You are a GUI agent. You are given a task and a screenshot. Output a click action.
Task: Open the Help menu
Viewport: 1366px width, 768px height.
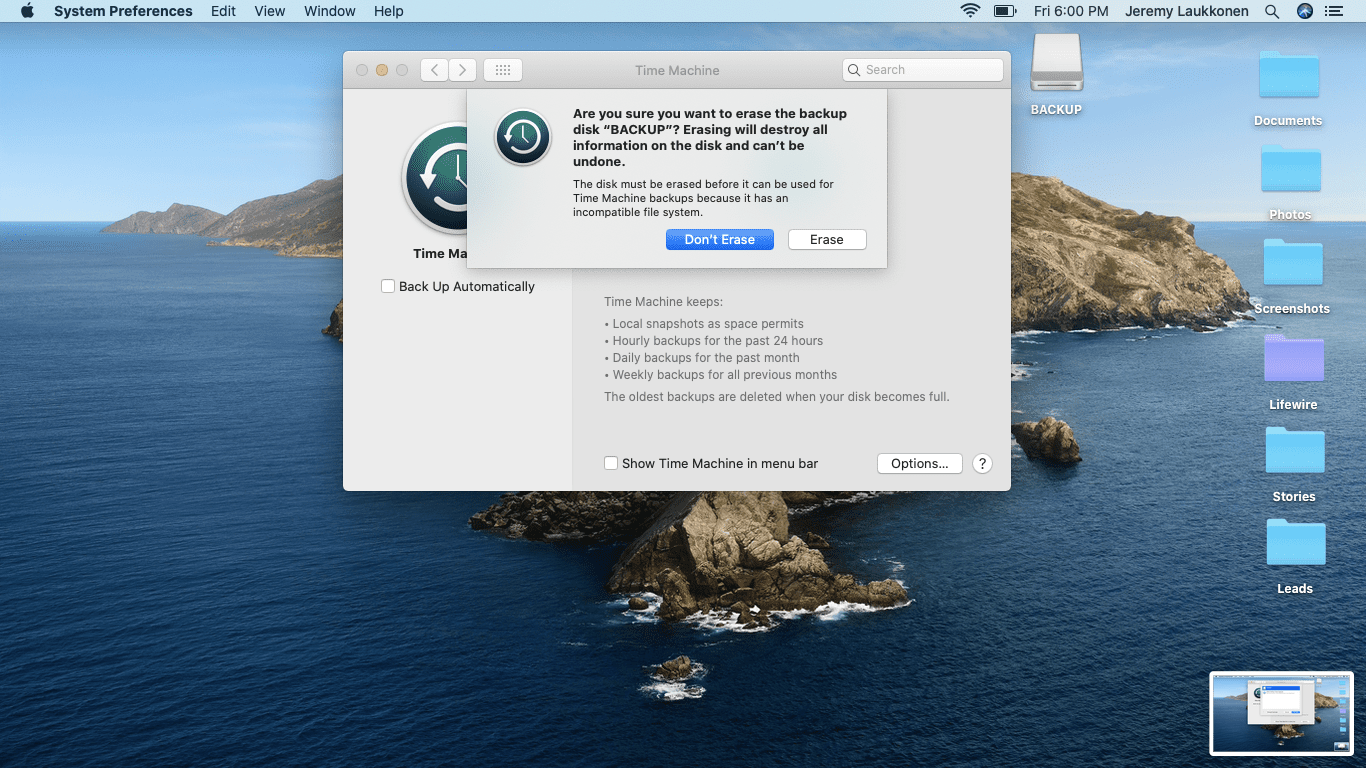click(389, 11)
